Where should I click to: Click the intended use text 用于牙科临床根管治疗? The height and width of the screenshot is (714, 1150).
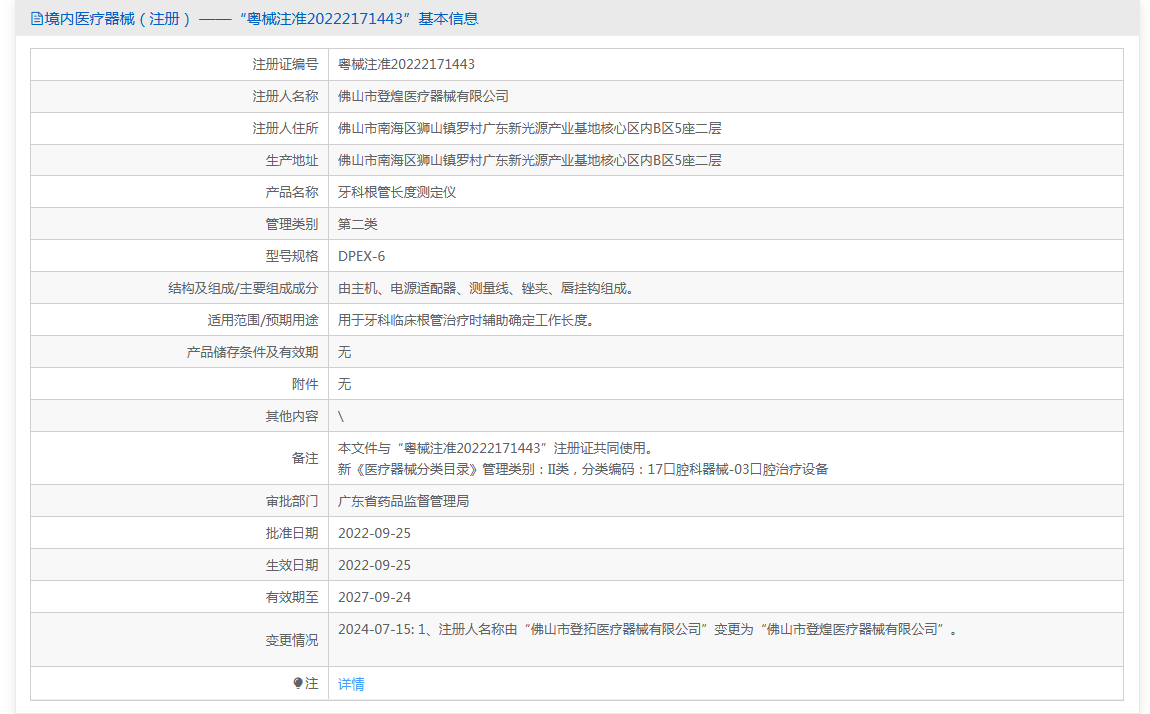point(465,320)
